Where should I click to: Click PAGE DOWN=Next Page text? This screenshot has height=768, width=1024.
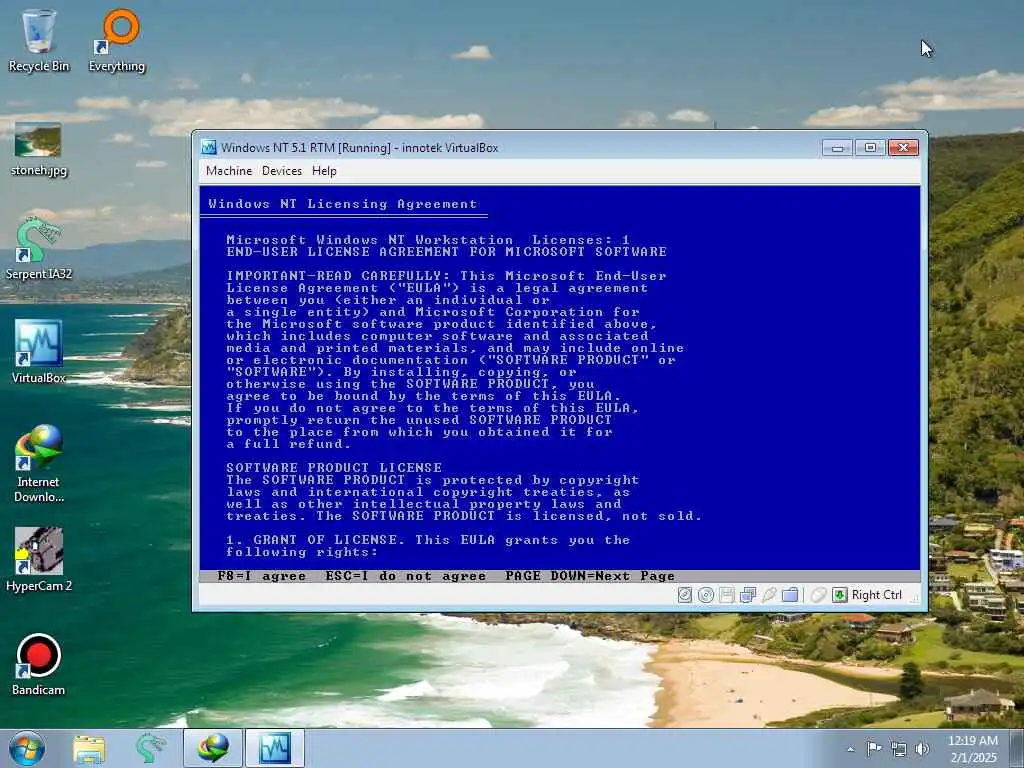click(590, 576)
